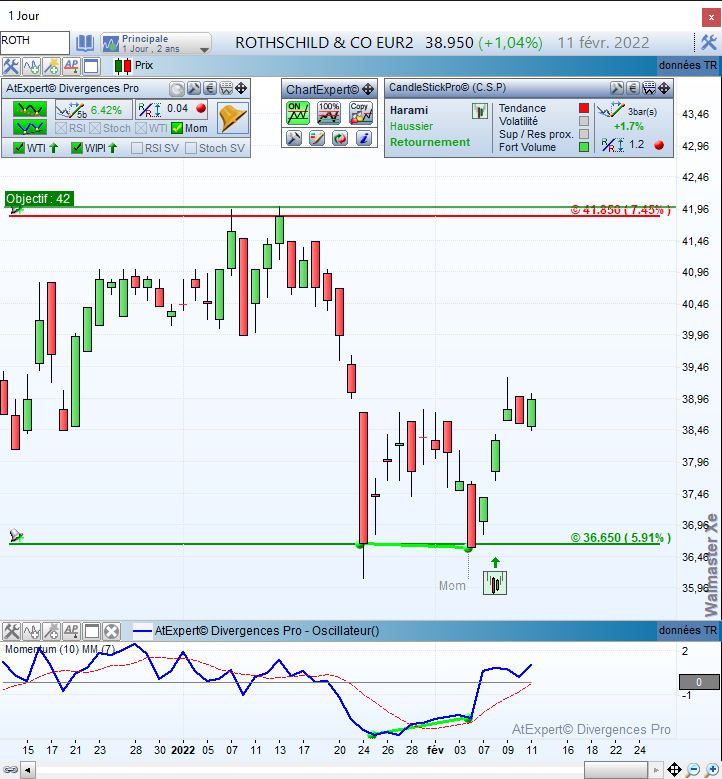Open the AP alert tool in price toolbar
Image resolution: width=722 pixels, height=779 pixels.
tap(71, 66)
